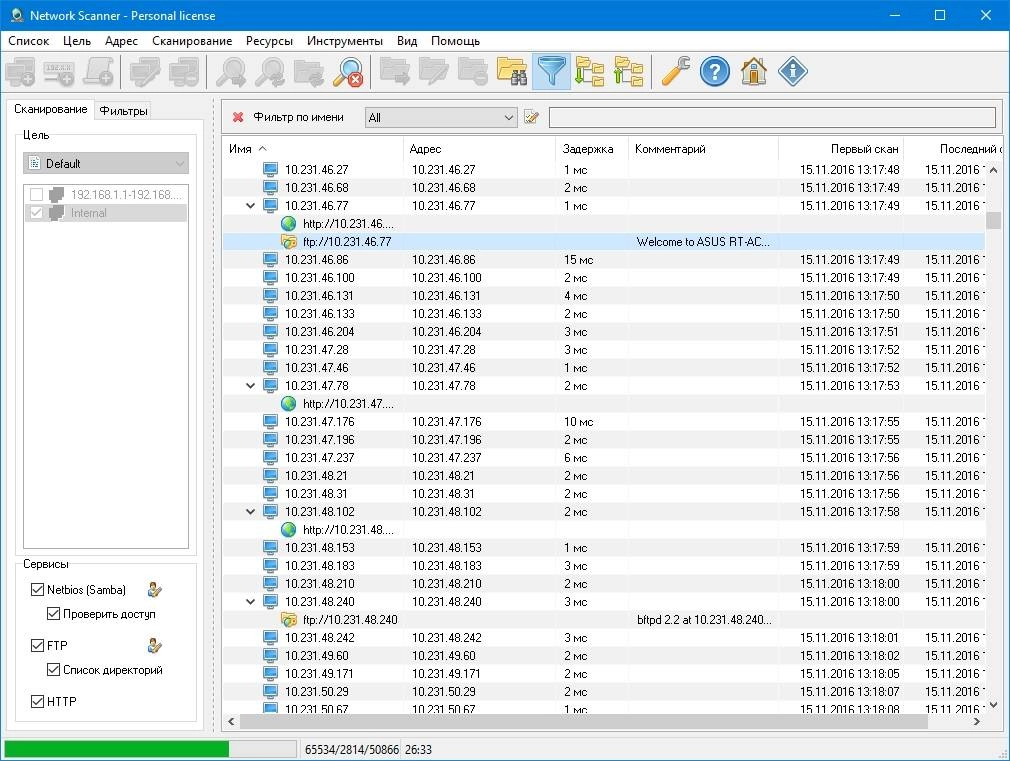
Task: Click the Задержка column header
Action: click(x=591, y=149)
